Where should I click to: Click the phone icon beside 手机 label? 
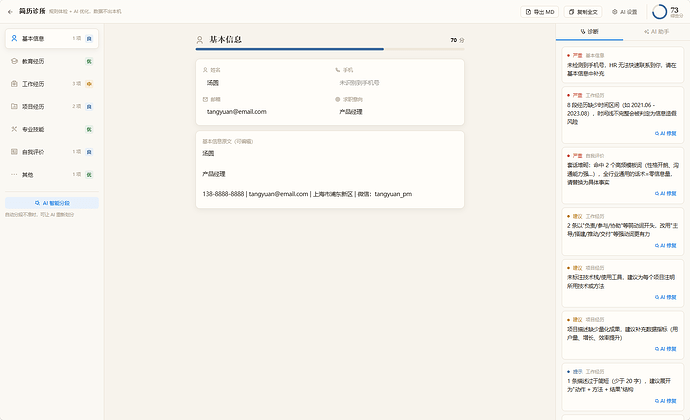pyautogui.click(x=338, y=70)
